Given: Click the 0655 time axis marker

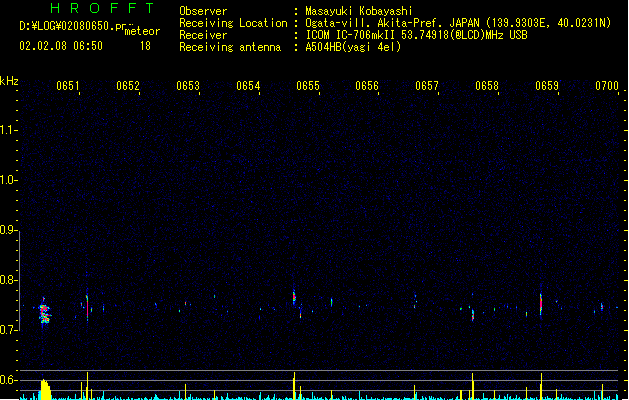Looking at the screenshot, I should 308,86.
